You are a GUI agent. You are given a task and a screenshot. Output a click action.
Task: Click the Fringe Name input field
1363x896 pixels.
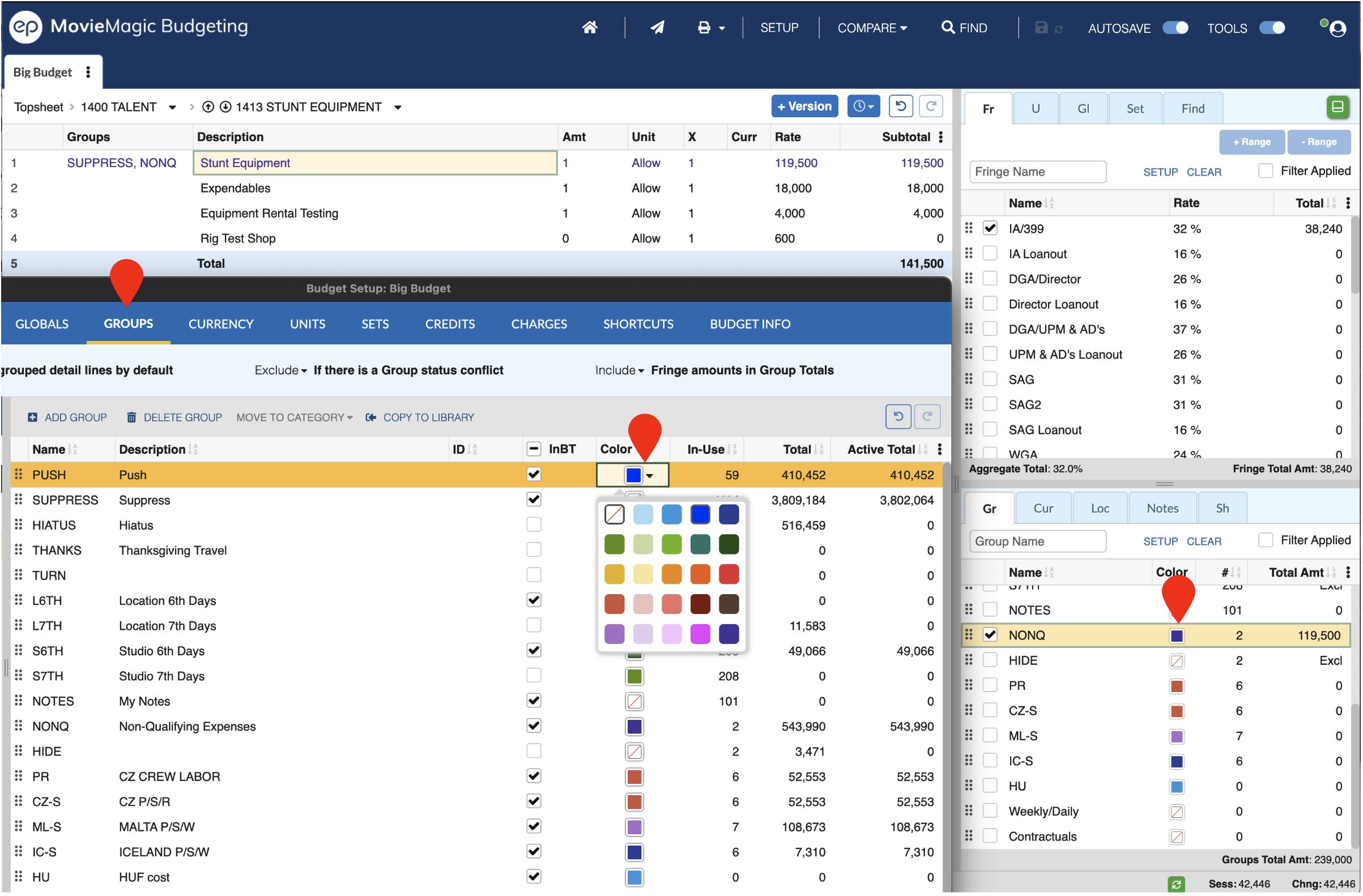(1037, 171)
